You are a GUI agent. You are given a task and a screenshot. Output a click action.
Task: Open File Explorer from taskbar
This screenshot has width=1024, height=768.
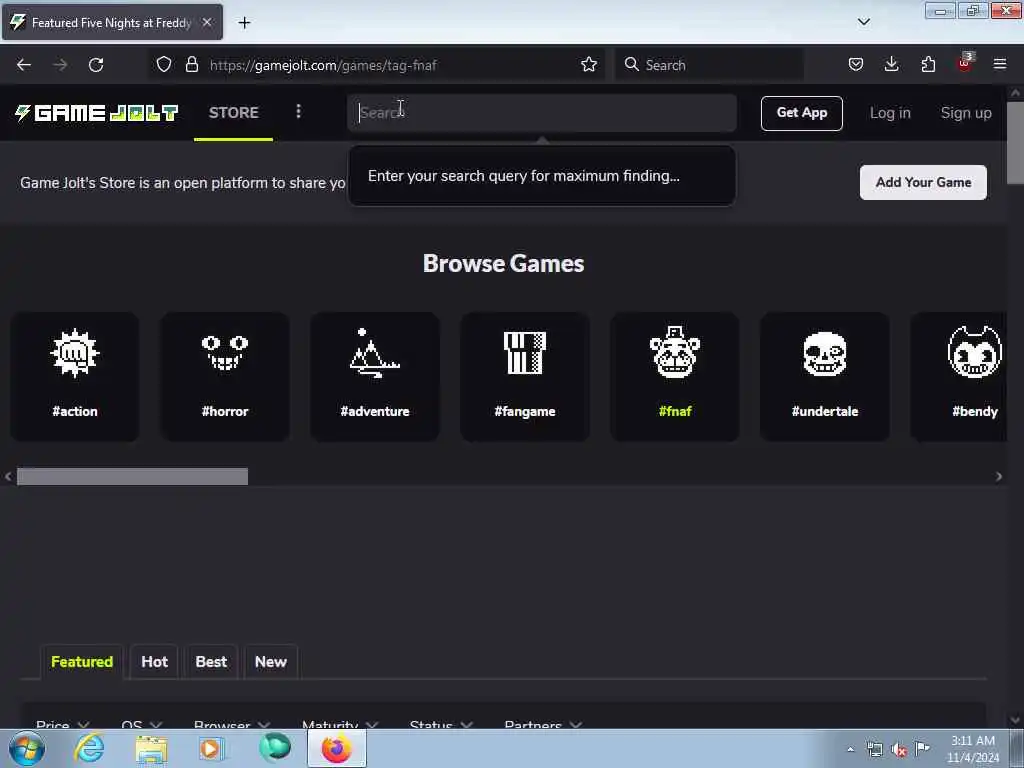coord(152,748)
